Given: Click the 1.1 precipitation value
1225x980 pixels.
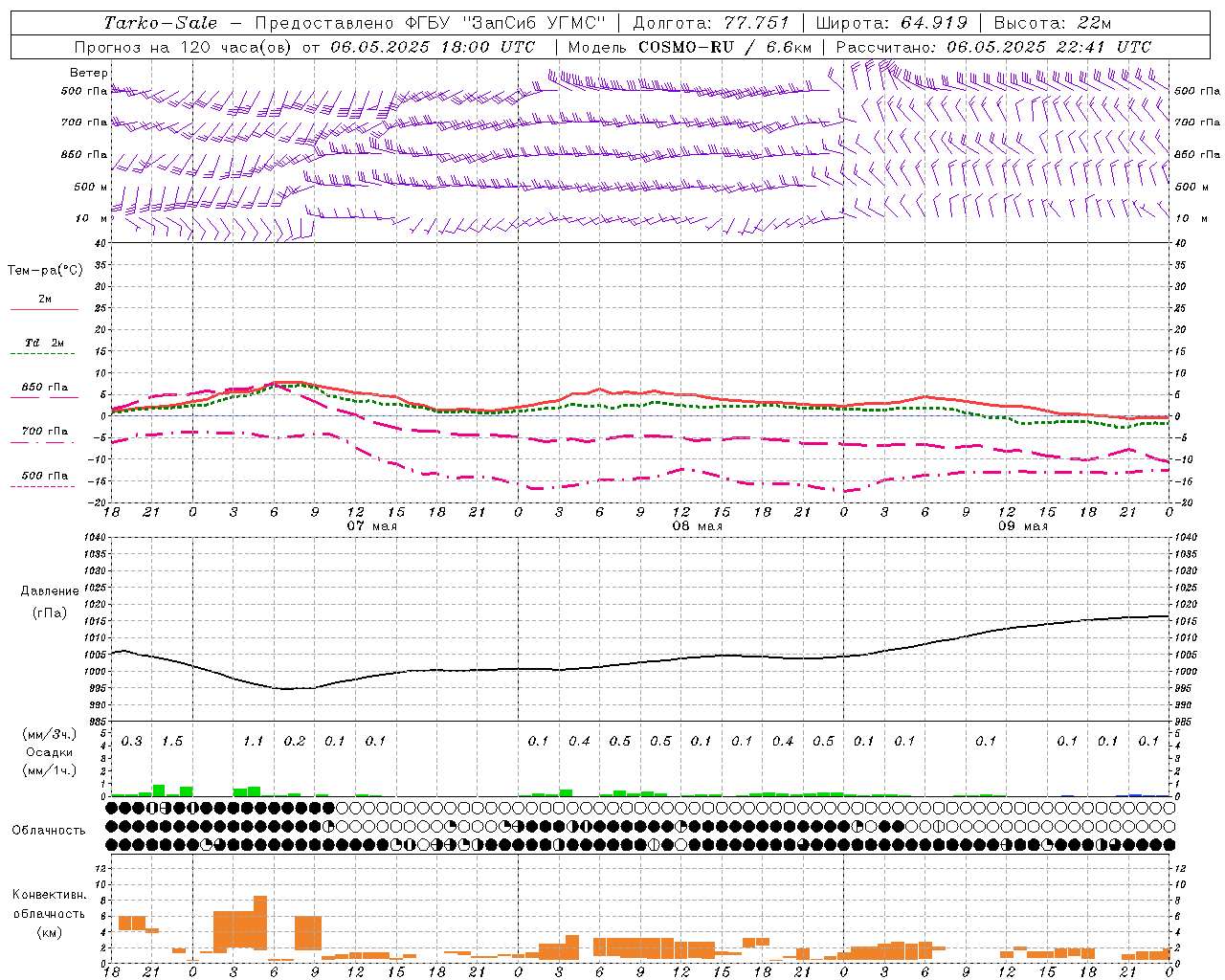Looking at the screenshot, I should (x=253, y=742).
